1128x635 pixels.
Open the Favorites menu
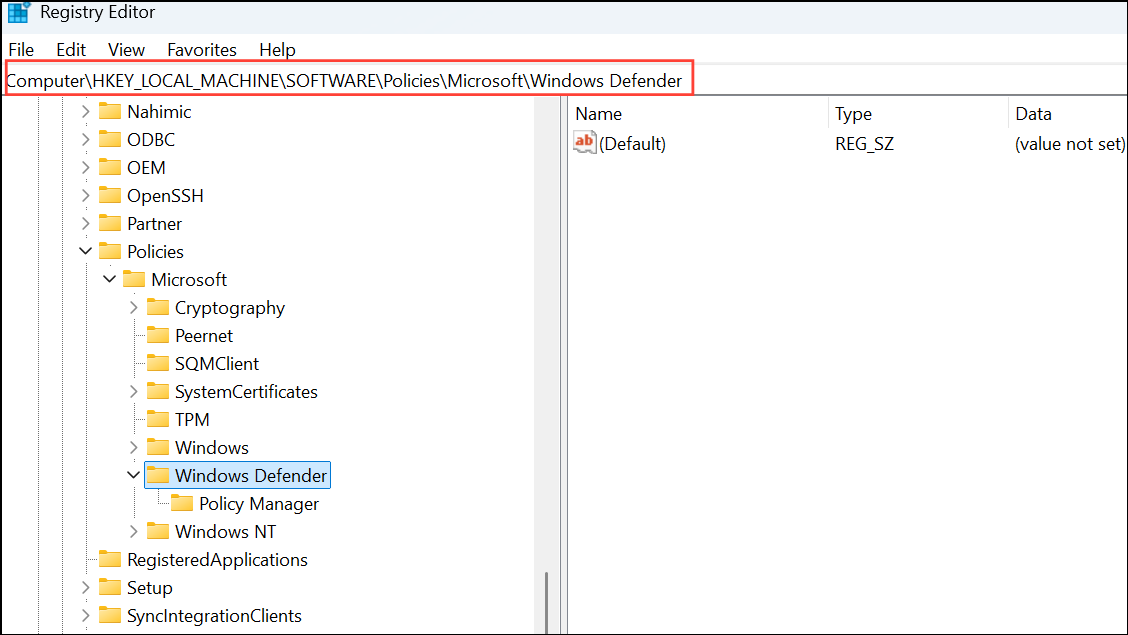click(x=201, y=49)
